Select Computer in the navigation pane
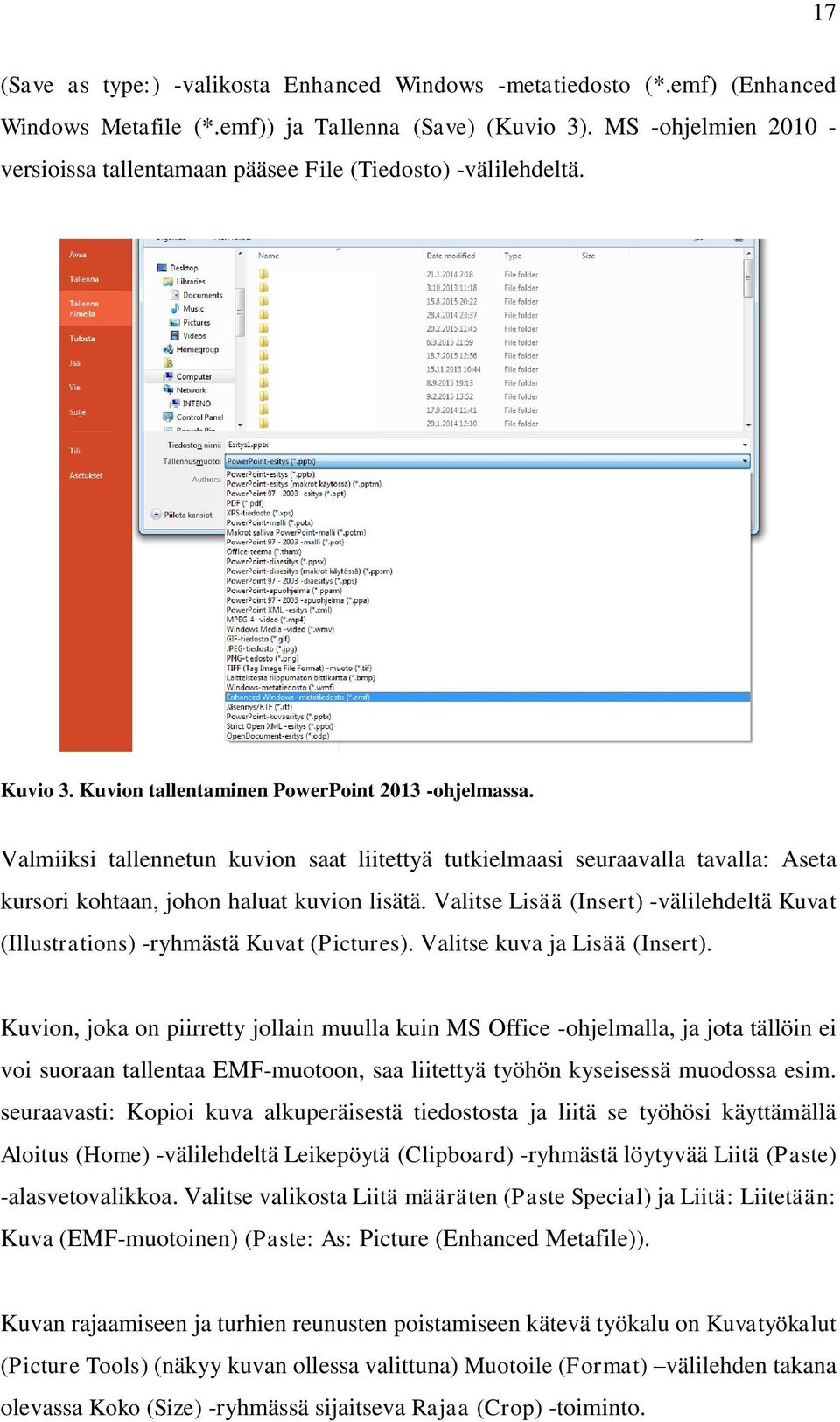The height and width of the screenshot is (1422, 840). click(188, 377)
